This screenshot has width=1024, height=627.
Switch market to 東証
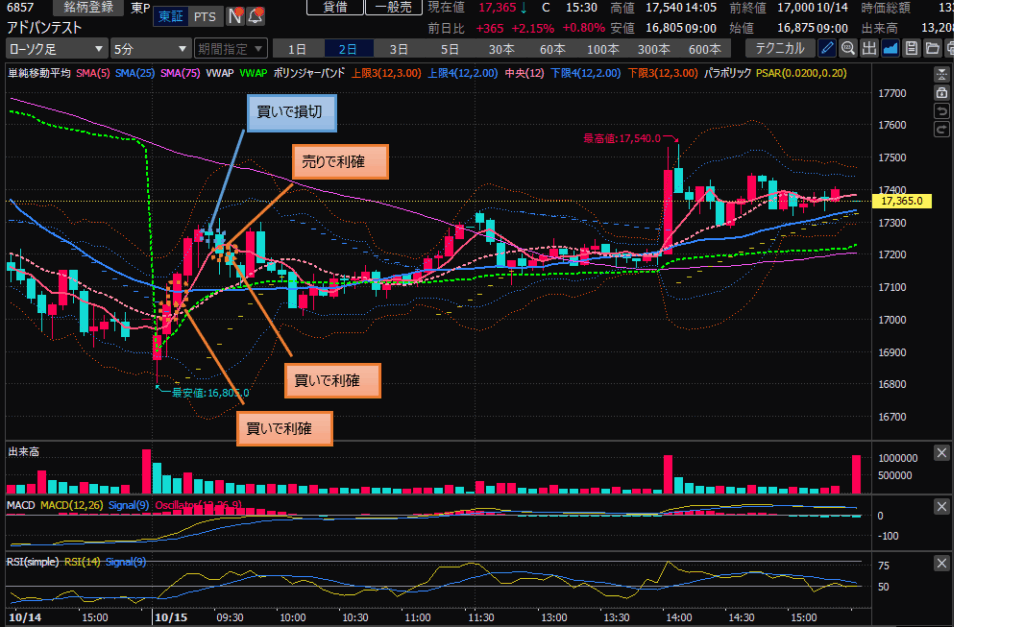(x=169, y=17)
